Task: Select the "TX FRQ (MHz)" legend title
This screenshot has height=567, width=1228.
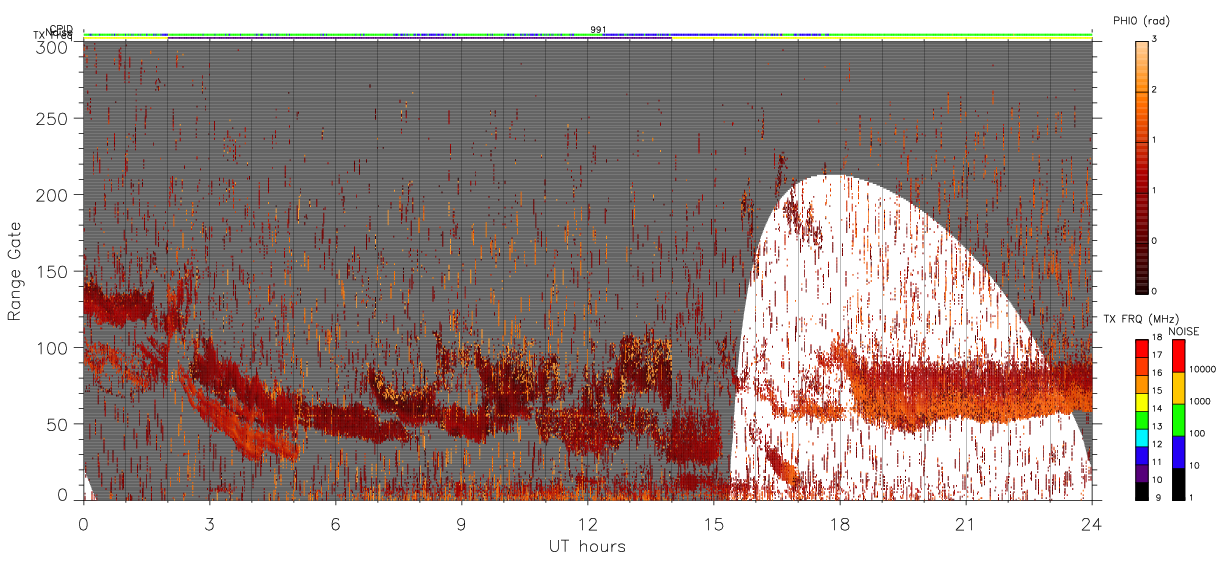Action: [1139, 319]
